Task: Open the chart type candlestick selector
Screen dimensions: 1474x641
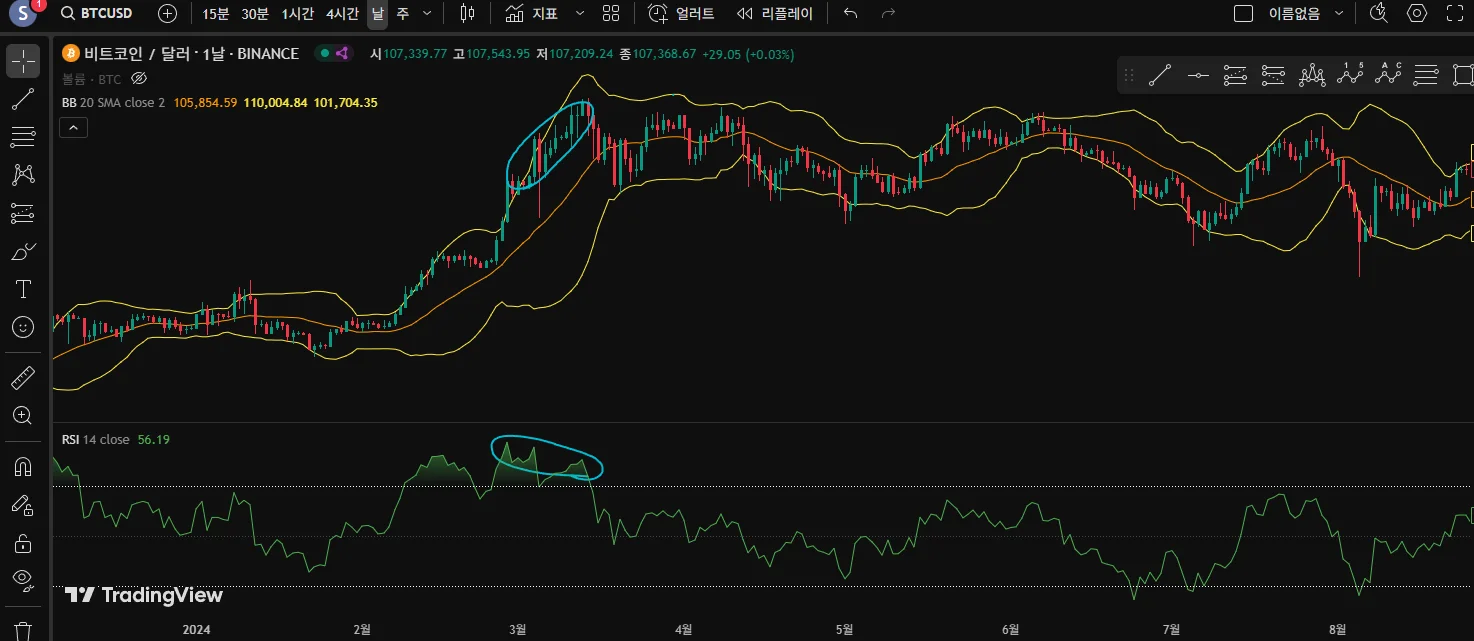Action: (x=467, y=13)
